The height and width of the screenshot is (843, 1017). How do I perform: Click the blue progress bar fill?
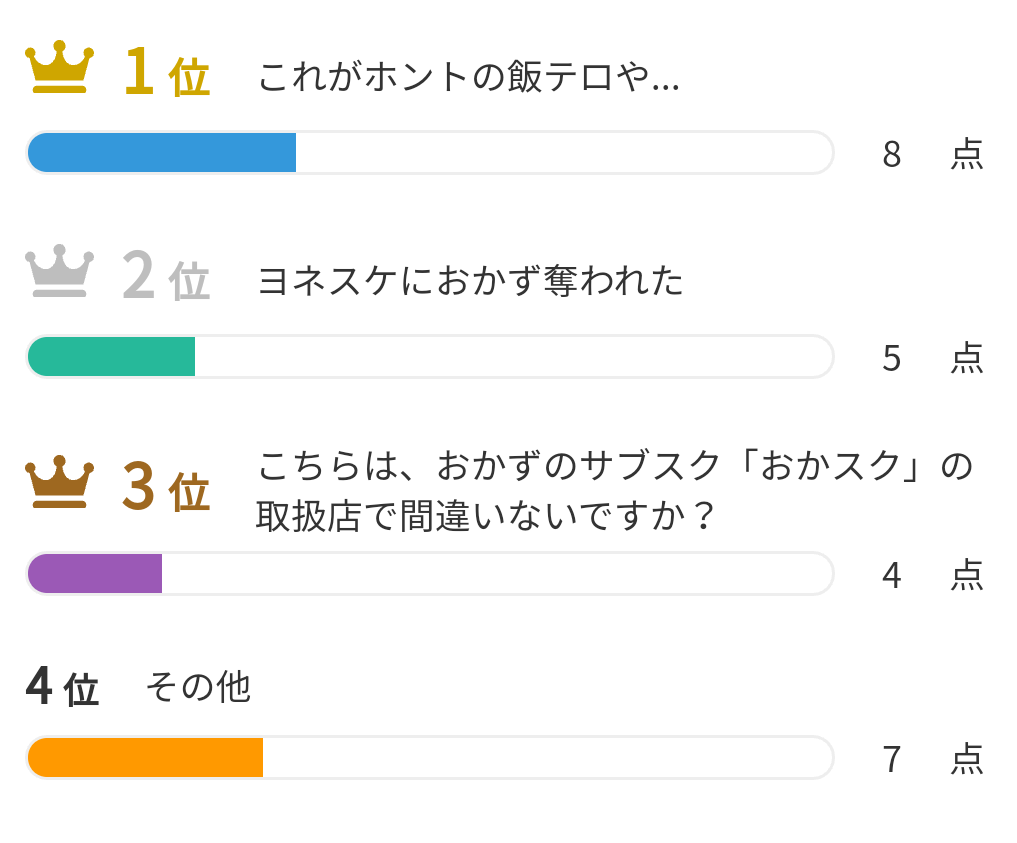click(x=162, y=152)
